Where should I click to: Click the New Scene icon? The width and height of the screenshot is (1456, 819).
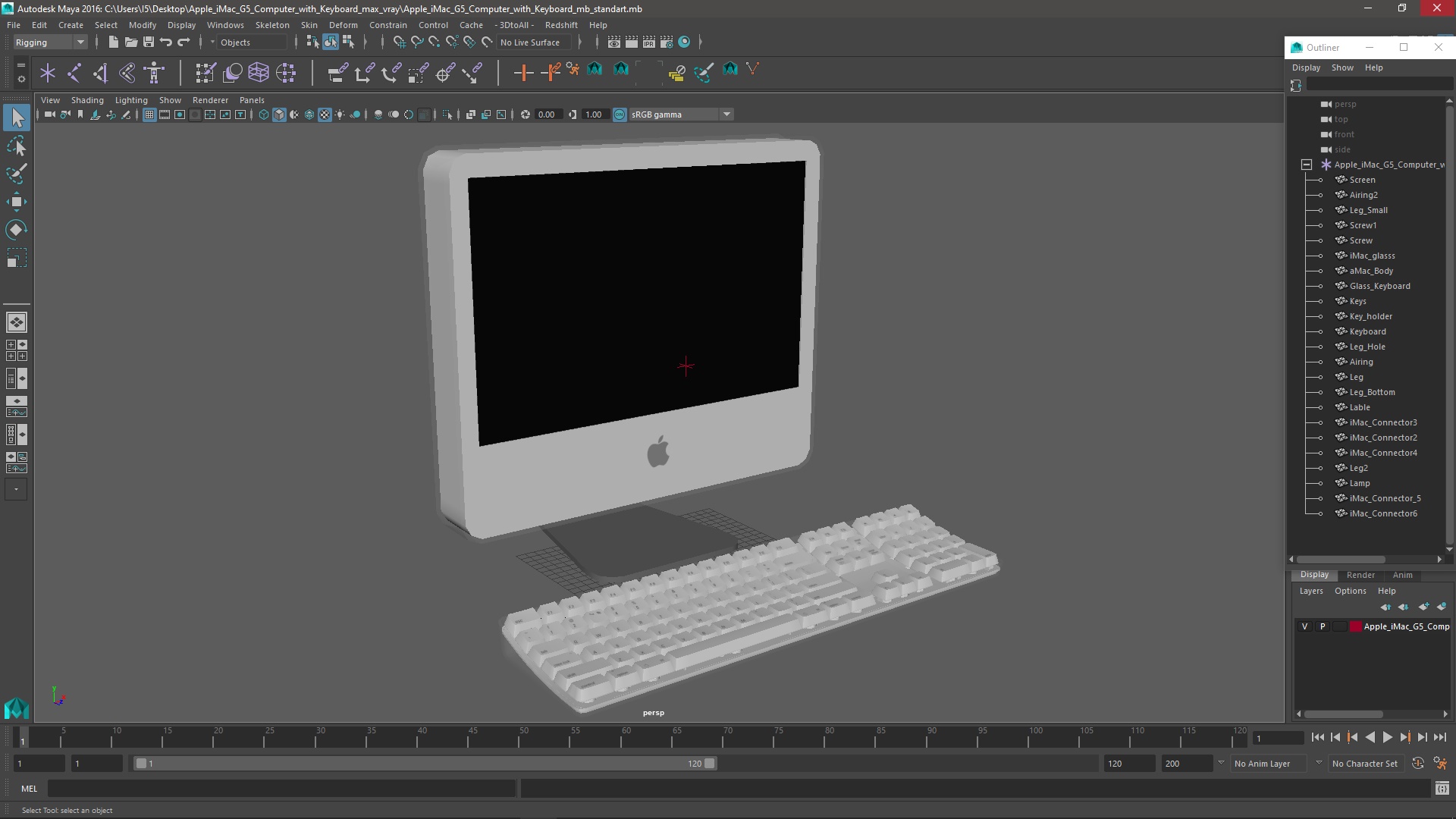click(113, 42)
